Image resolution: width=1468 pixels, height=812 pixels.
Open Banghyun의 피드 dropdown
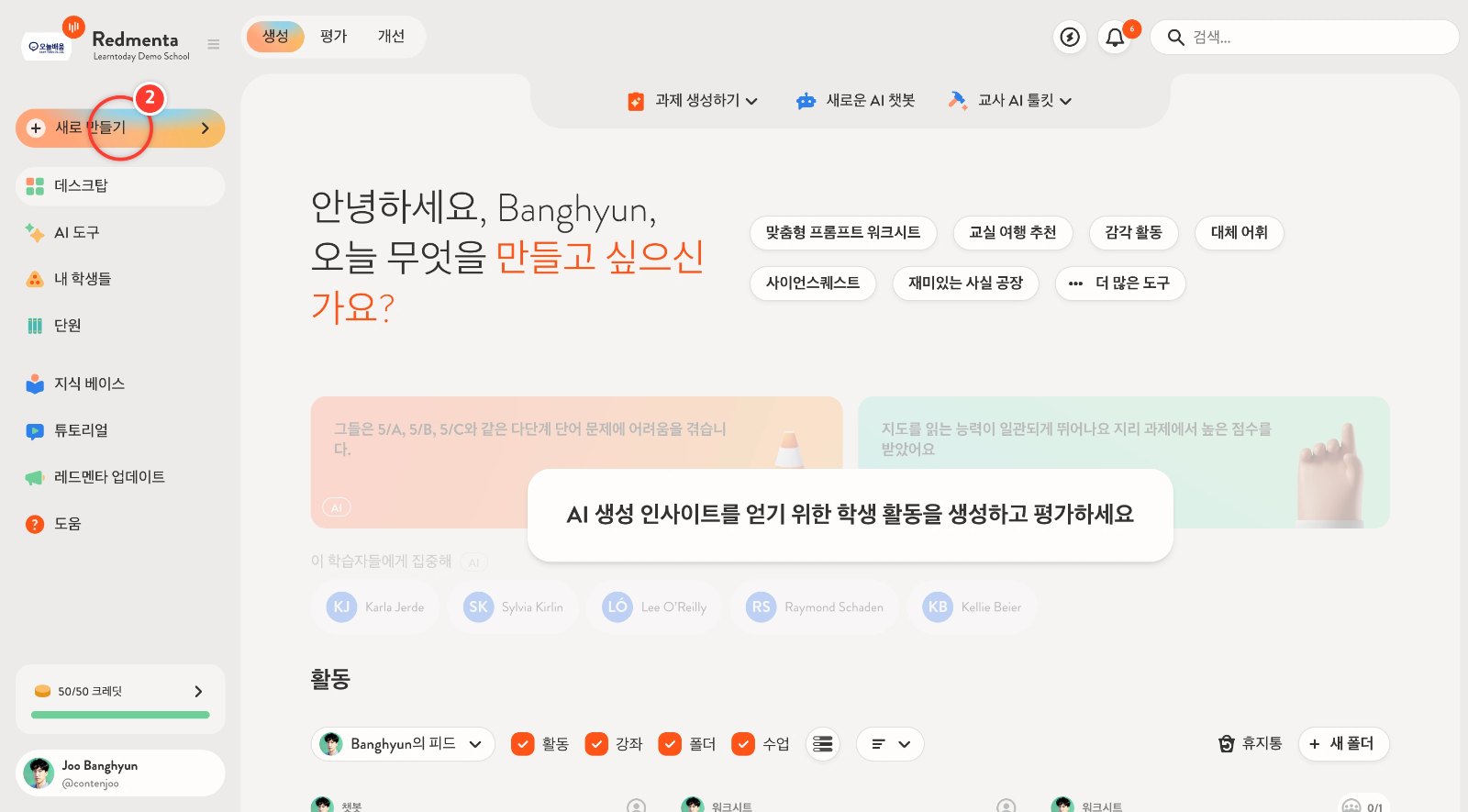click(403, 744)
